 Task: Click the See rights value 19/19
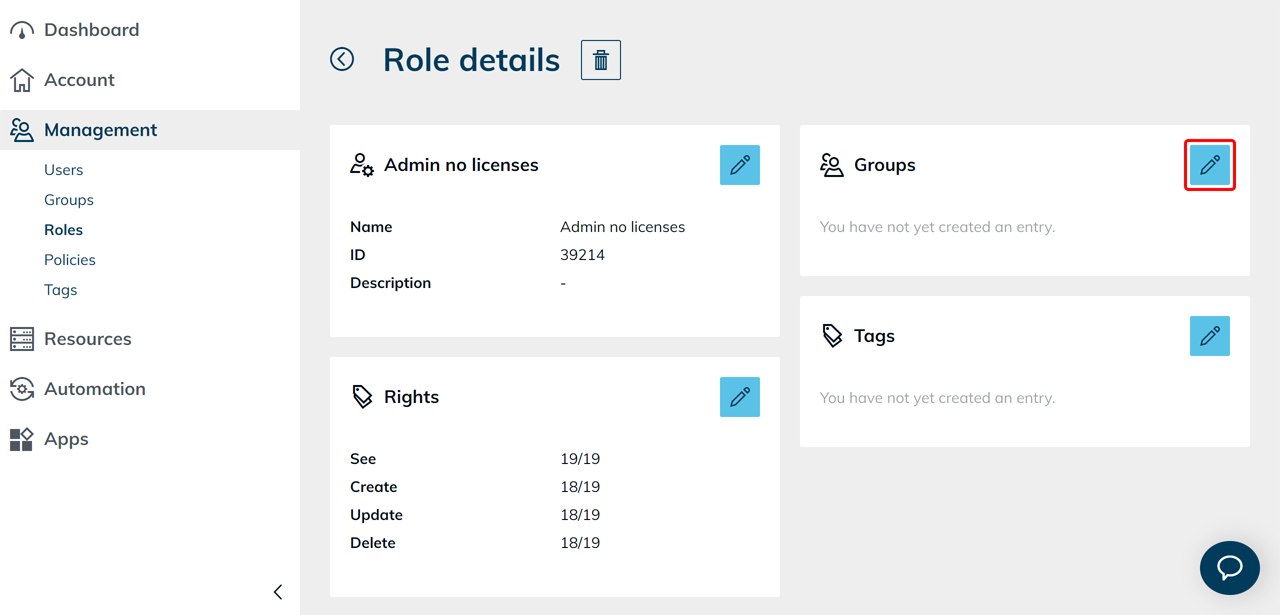coord(580,459)
